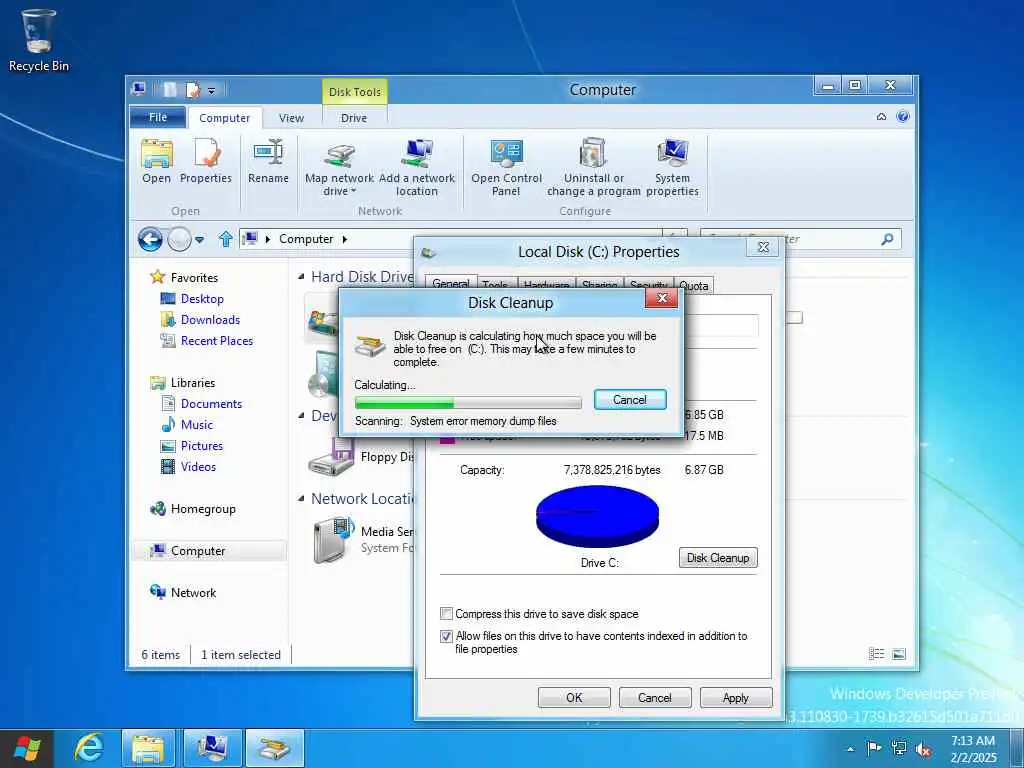Select Desktop under Favorites
This screenshot has width=1024, height=768.
(x=202, y=298)
